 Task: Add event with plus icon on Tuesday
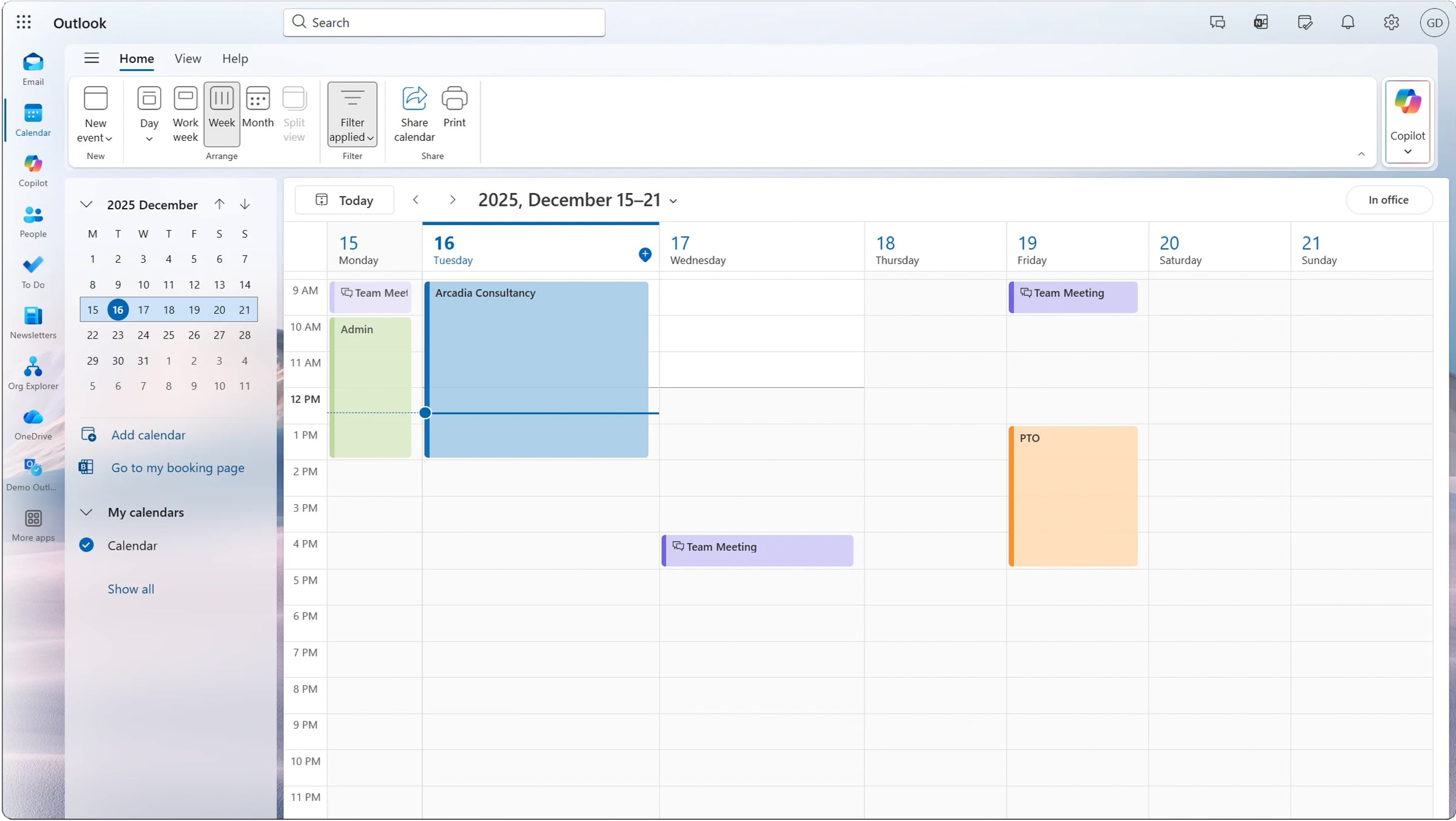tap(645, 254)
